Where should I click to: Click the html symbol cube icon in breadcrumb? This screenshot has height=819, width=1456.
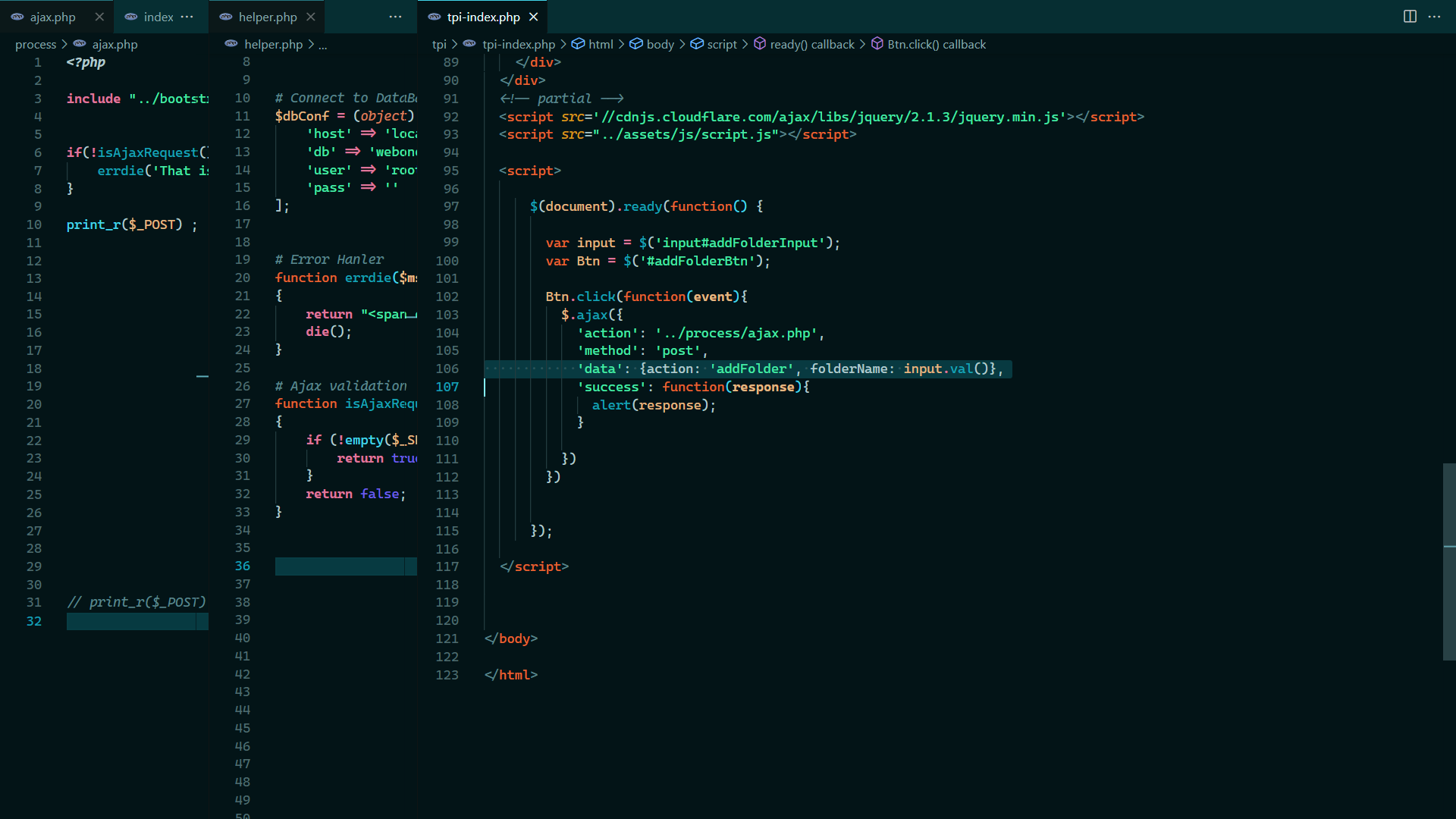tap(578, 44)
